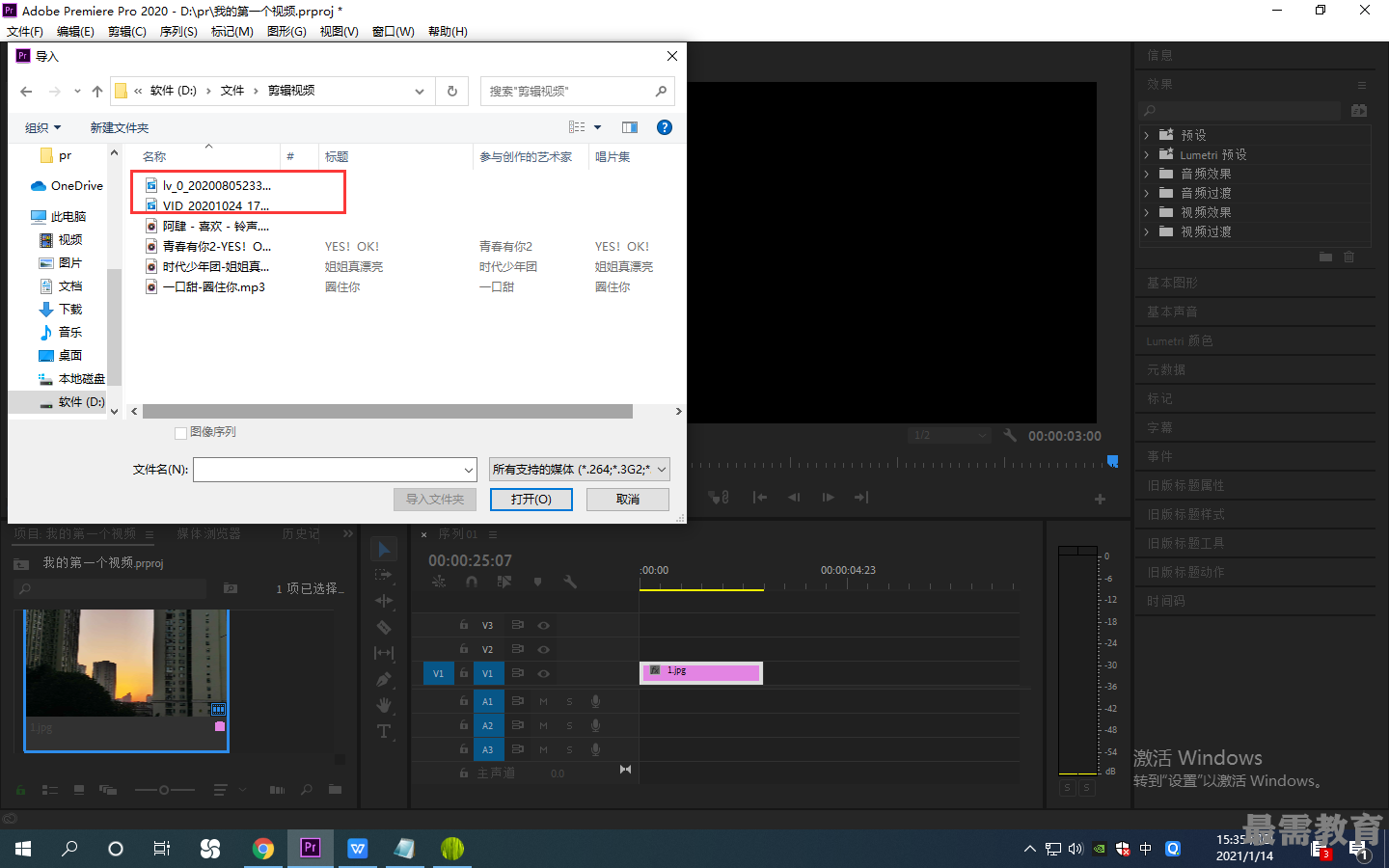1389x868 pixels.
Task: Open Help in the import dialog
Action: [664, 127]
